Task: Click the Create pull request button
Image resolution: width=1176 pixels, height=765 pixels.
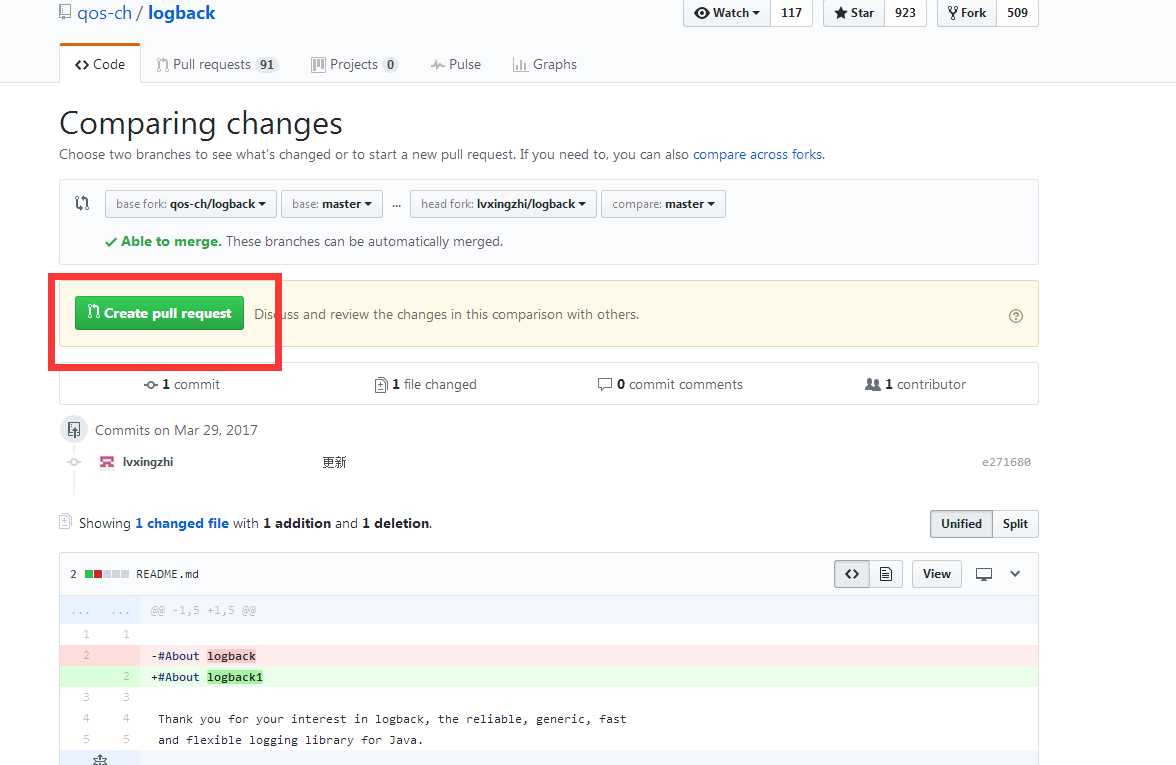Action: coord(159,313)
